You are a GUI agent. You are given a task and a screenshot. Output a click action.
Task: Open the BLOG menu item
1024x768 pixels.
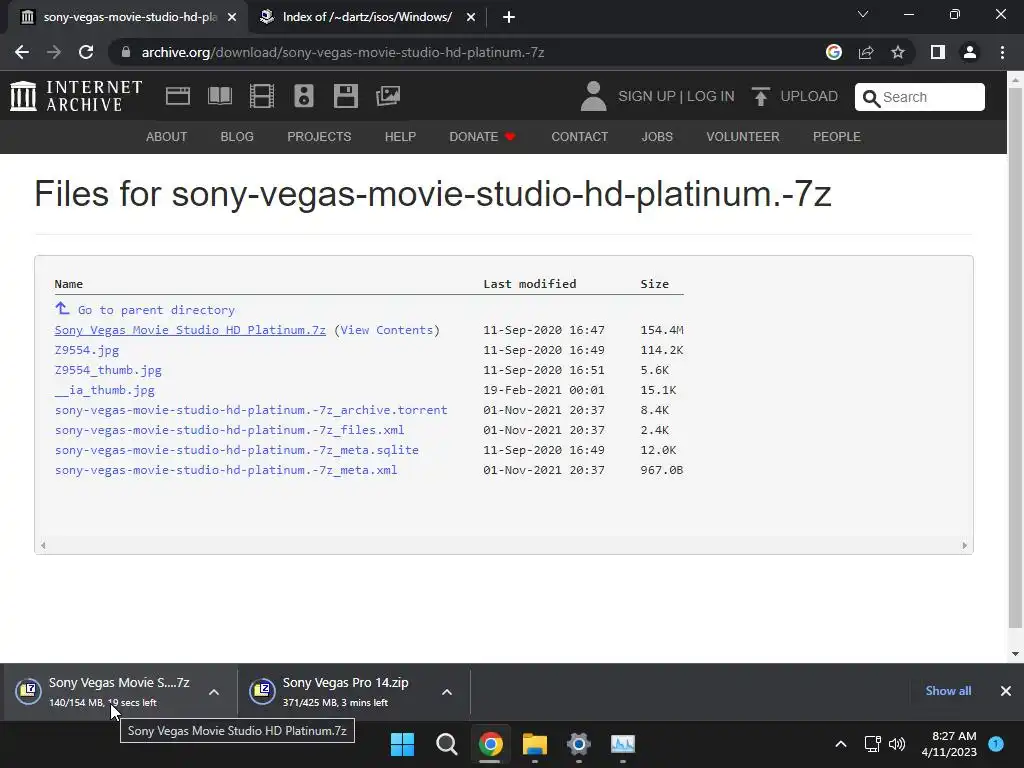point(237,136)
